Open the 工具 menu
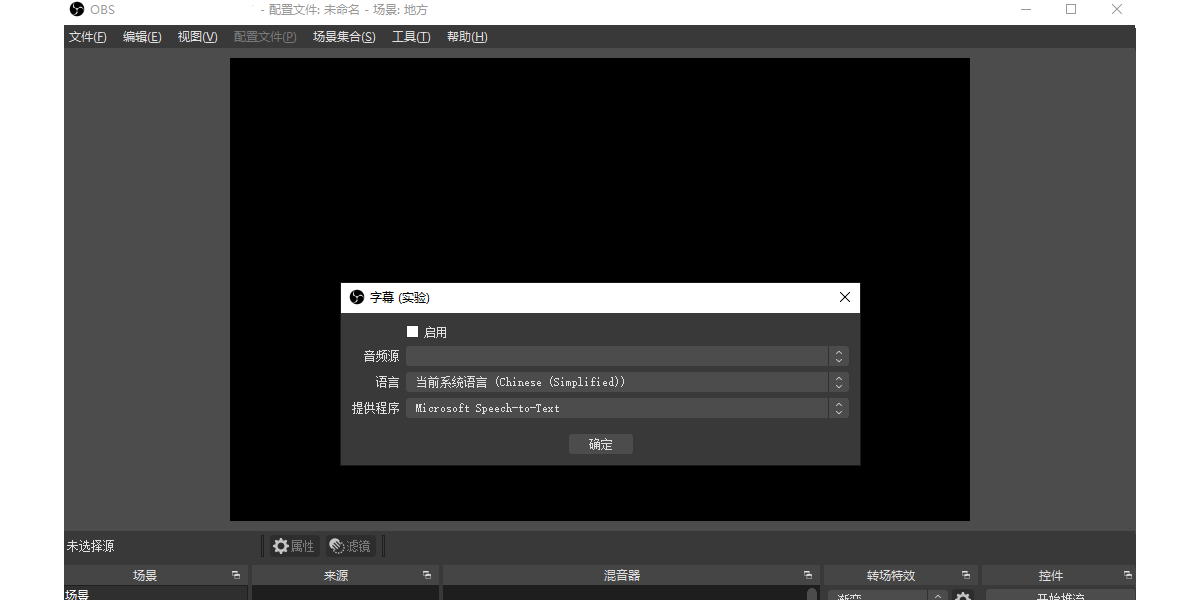 [x=410, y=36]
